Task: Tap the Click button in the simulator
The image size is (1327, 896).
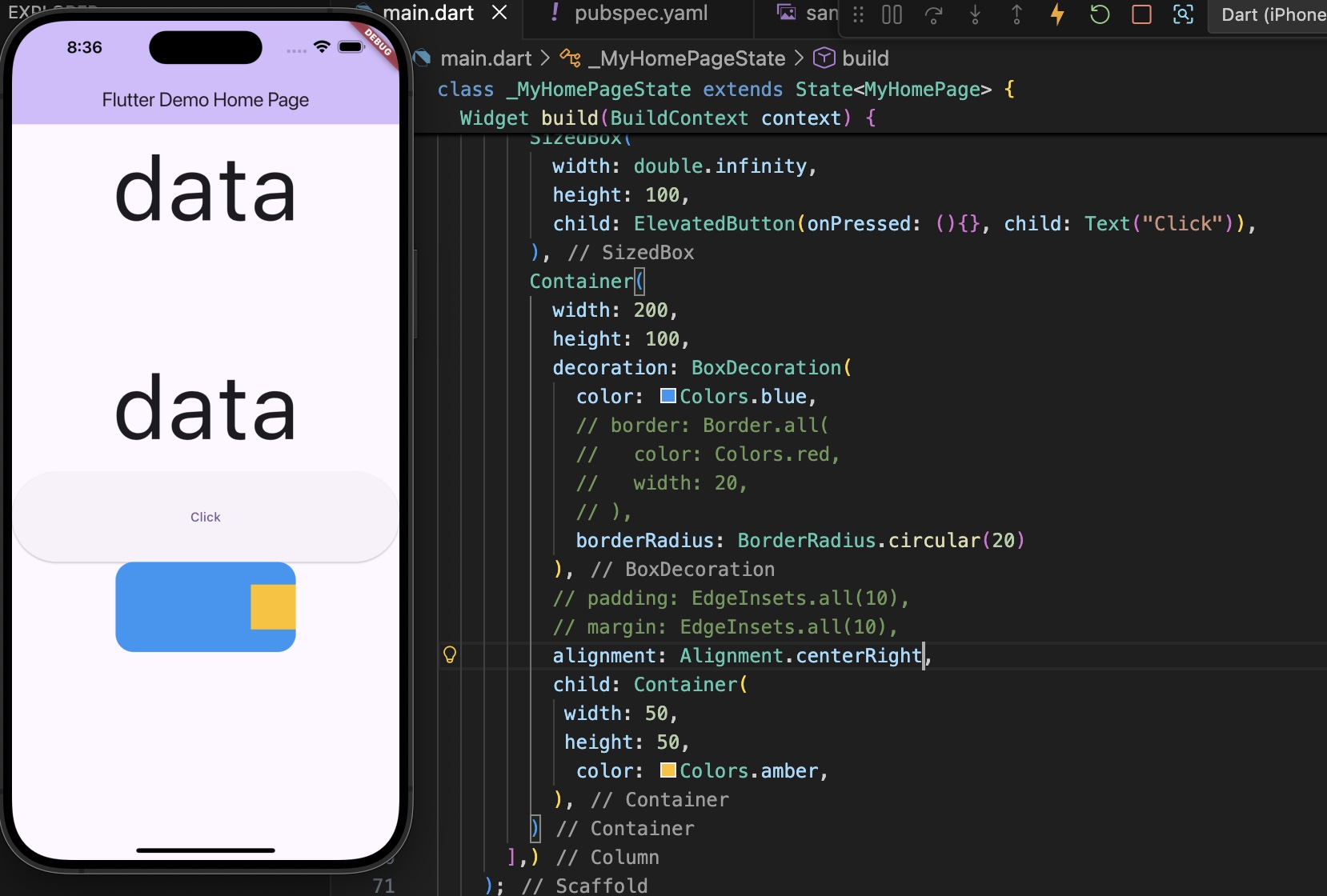Action: [206, 517]
